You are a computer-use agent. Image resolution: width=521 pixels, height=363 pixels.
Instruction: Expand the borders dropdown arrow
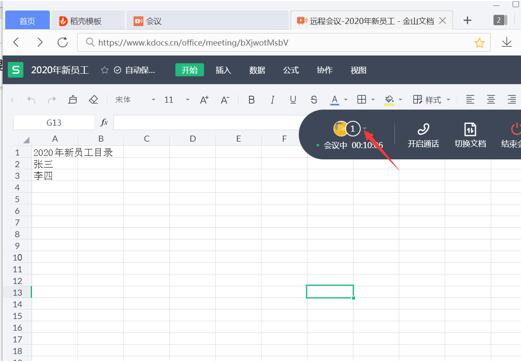pos(373,100)
